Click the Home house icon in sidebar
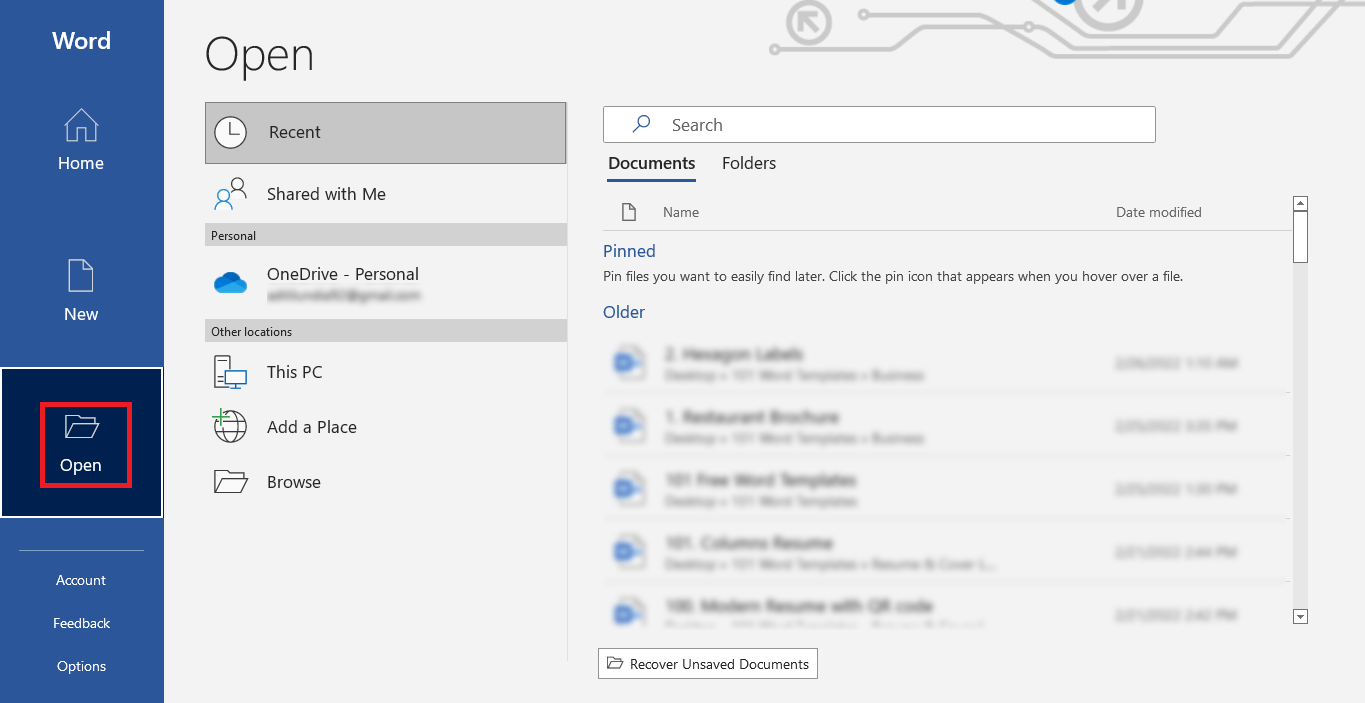Screen dimensions: 1365x703 [81, 125]
